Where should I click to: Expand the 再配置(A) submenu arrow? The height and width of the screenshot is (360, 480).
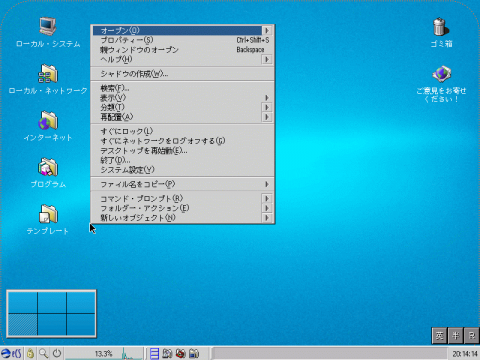(267, 117)
